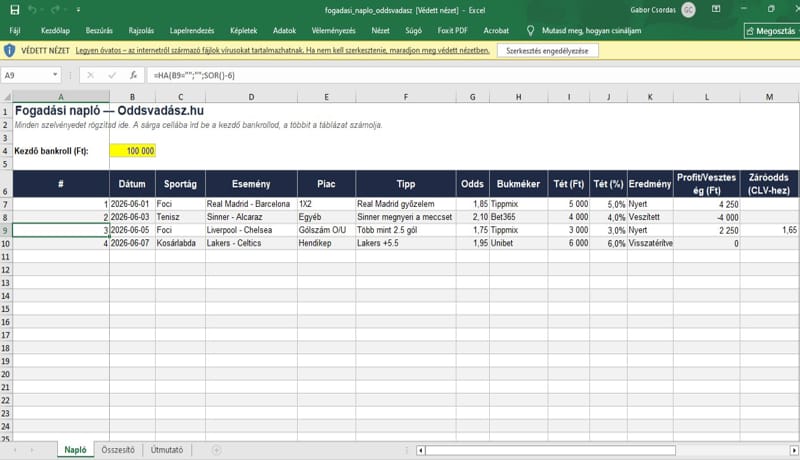The image size is (800, 460).
Task: Click the Redo arrow icon
Action: 55,10
